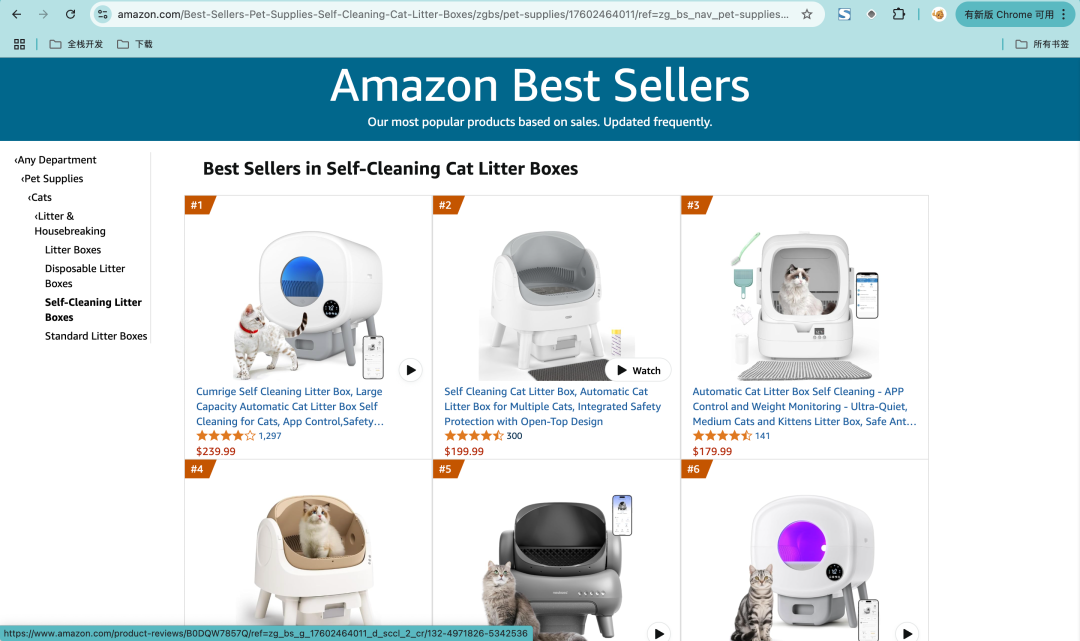Open the Chrome profile avatar icon
The height and width of the screenshot is (641, 1080).
(938, 14)
